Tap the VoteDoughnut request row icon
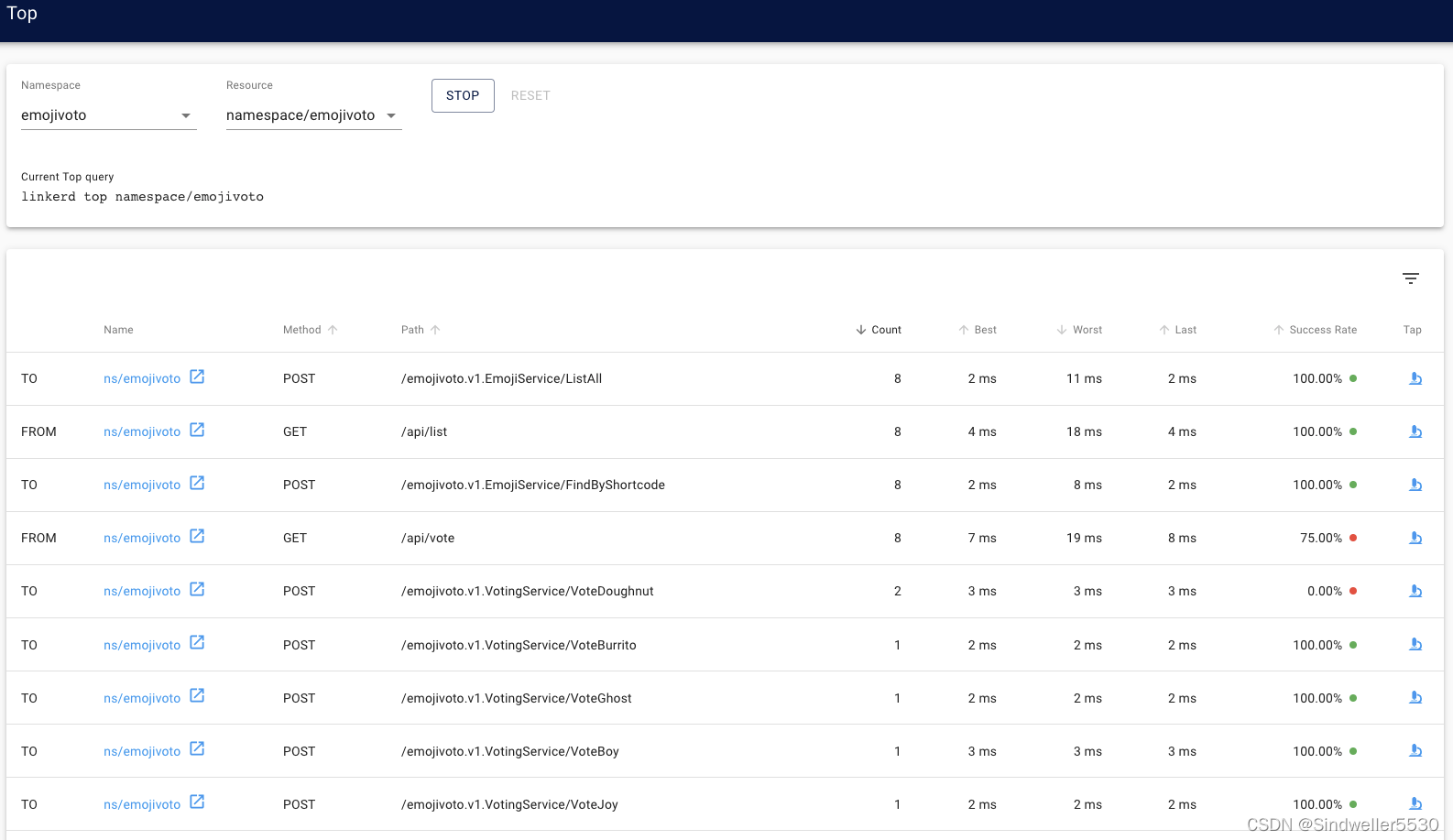 coord(1415,591)
